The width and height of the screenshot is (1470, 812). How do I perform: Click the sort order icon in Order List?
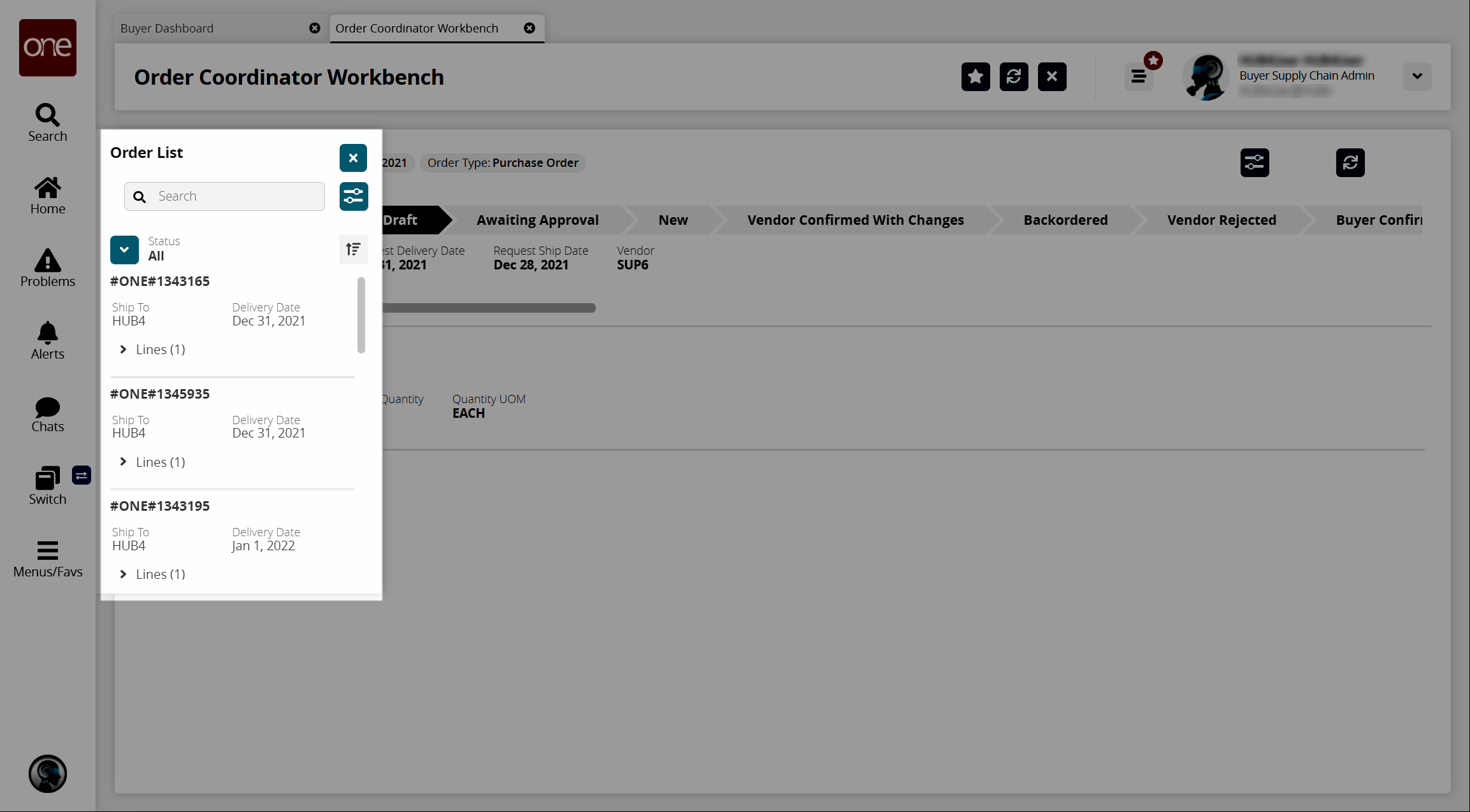pos(353,249)
